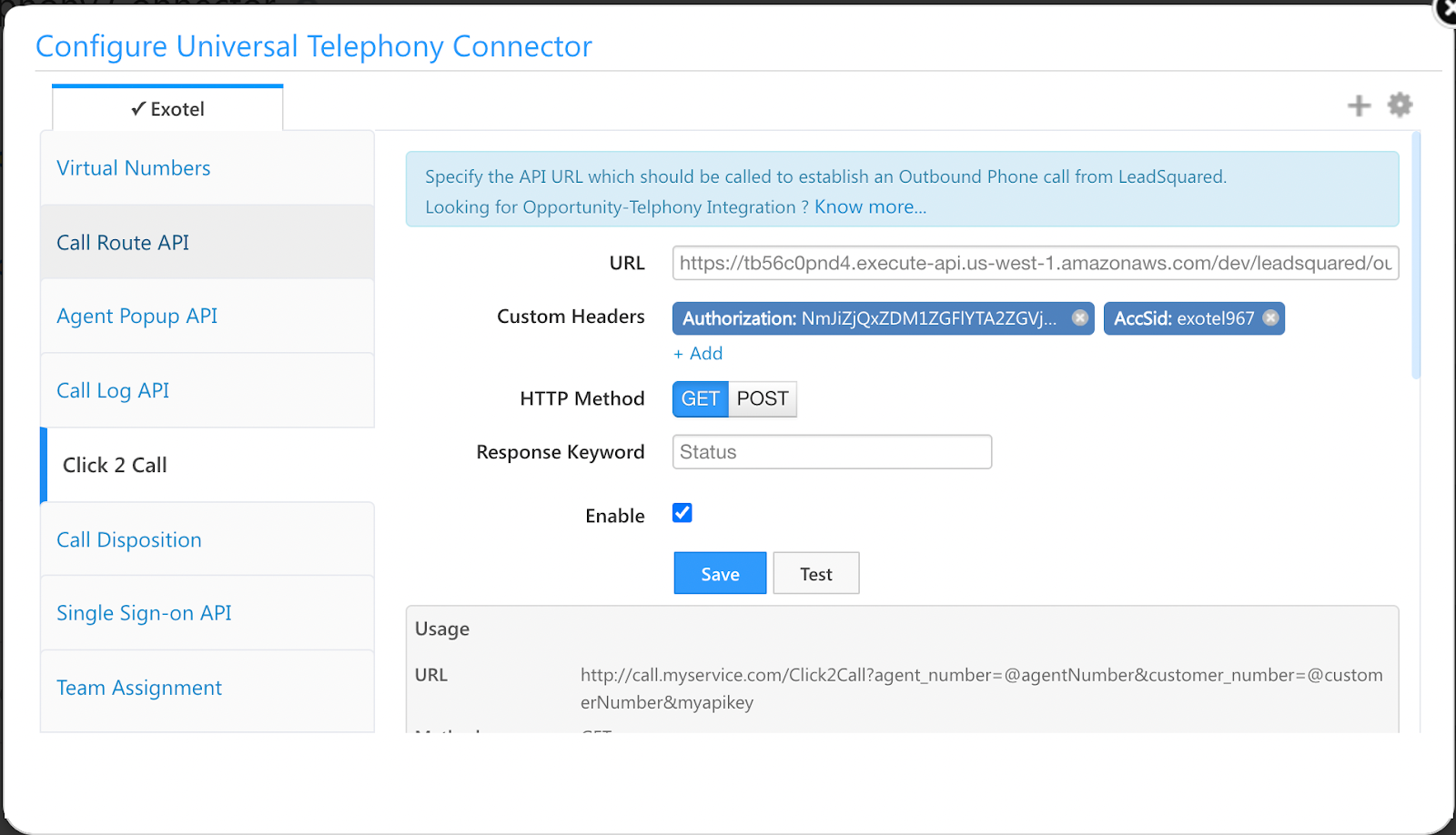The width and height of the screenshot is (1456, 835).
Task: Select the GET HTTP method
Action: coord(701,398)
